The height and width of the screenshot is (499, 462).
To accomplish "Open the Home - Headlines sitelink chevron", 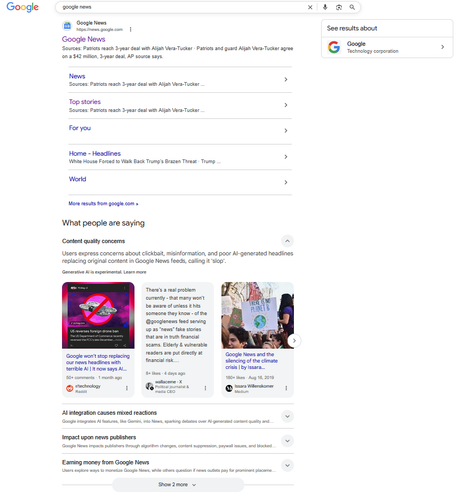I will pyautogui.click(x=286, y=157).
